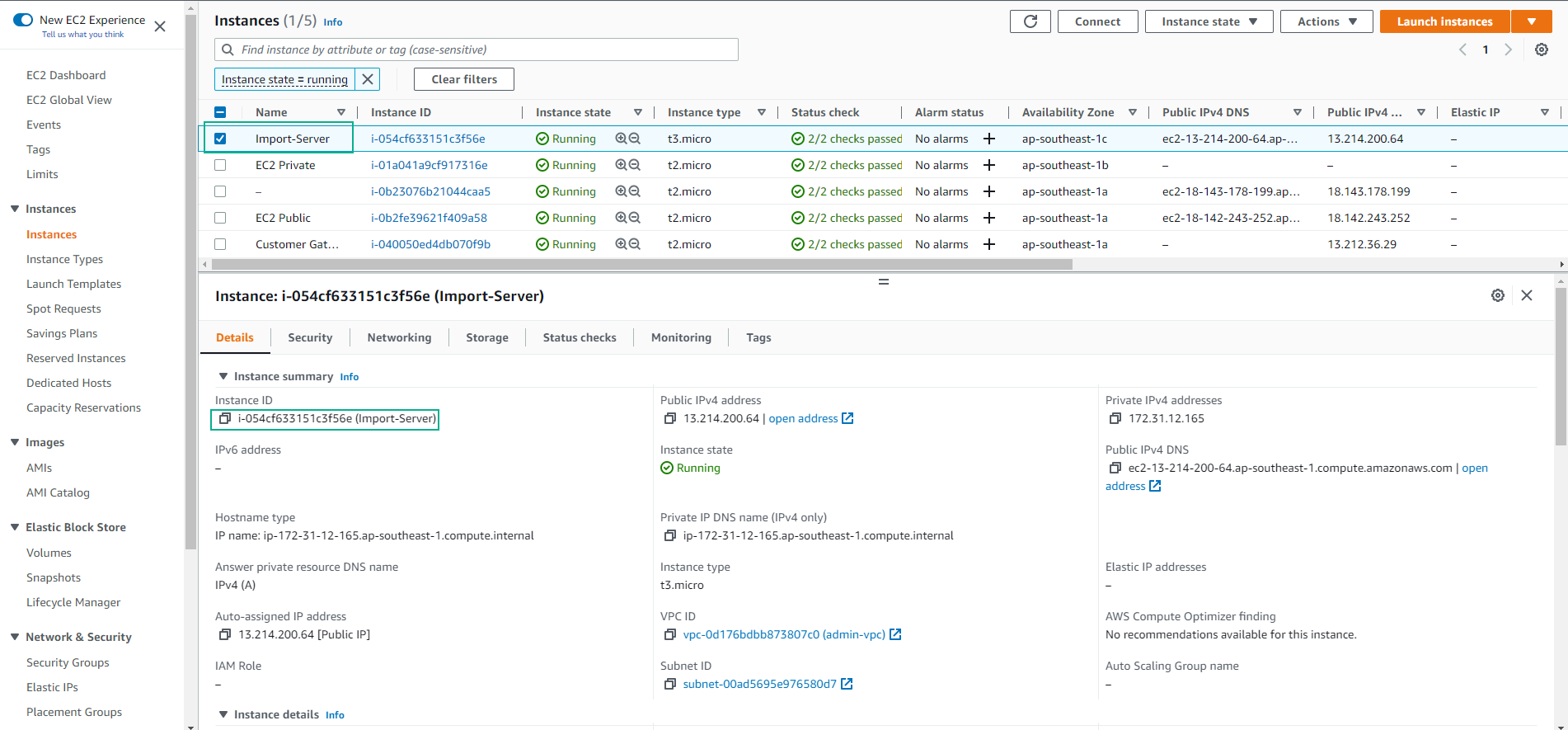Switch to the Networking tab
The image size is (1568, 730).
point(399,337)
